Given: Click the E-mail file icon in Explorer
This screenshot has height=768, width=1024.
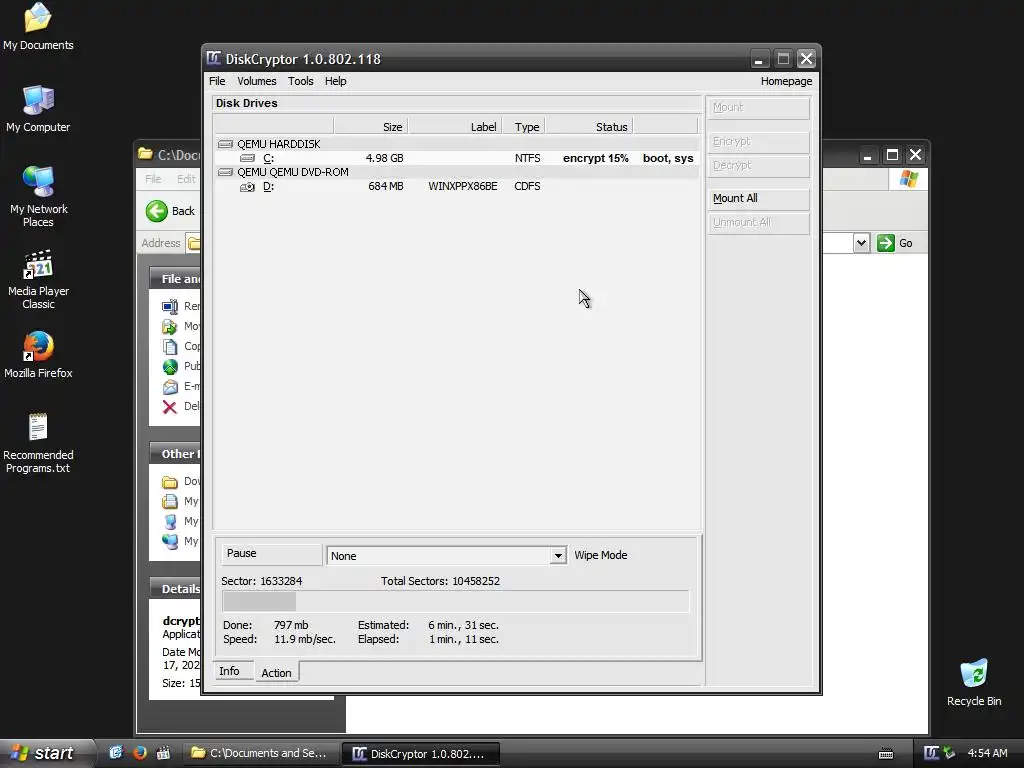Looking at the screenshot, I should 170,387.
